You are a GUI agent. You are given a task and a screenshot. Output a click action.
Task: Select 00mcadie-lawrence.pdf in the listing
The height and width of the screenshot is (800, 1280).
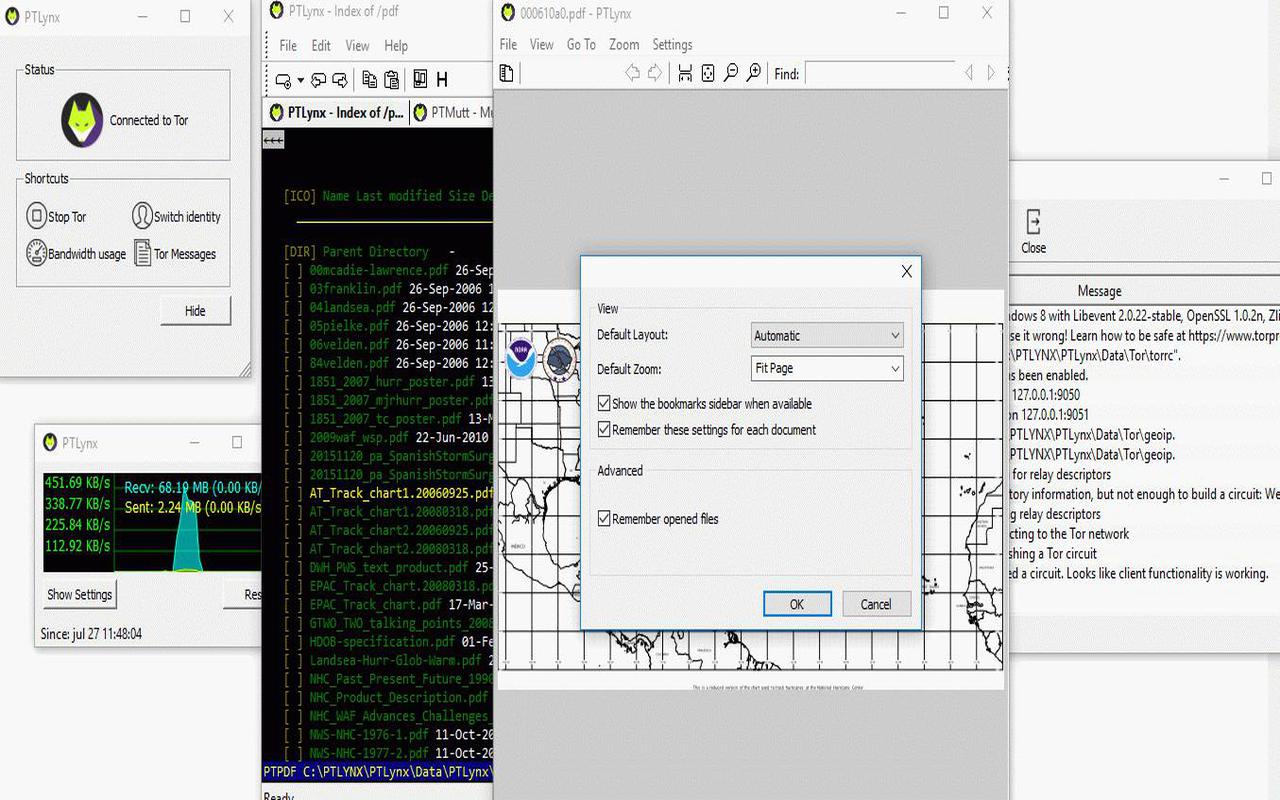point(379,271)
